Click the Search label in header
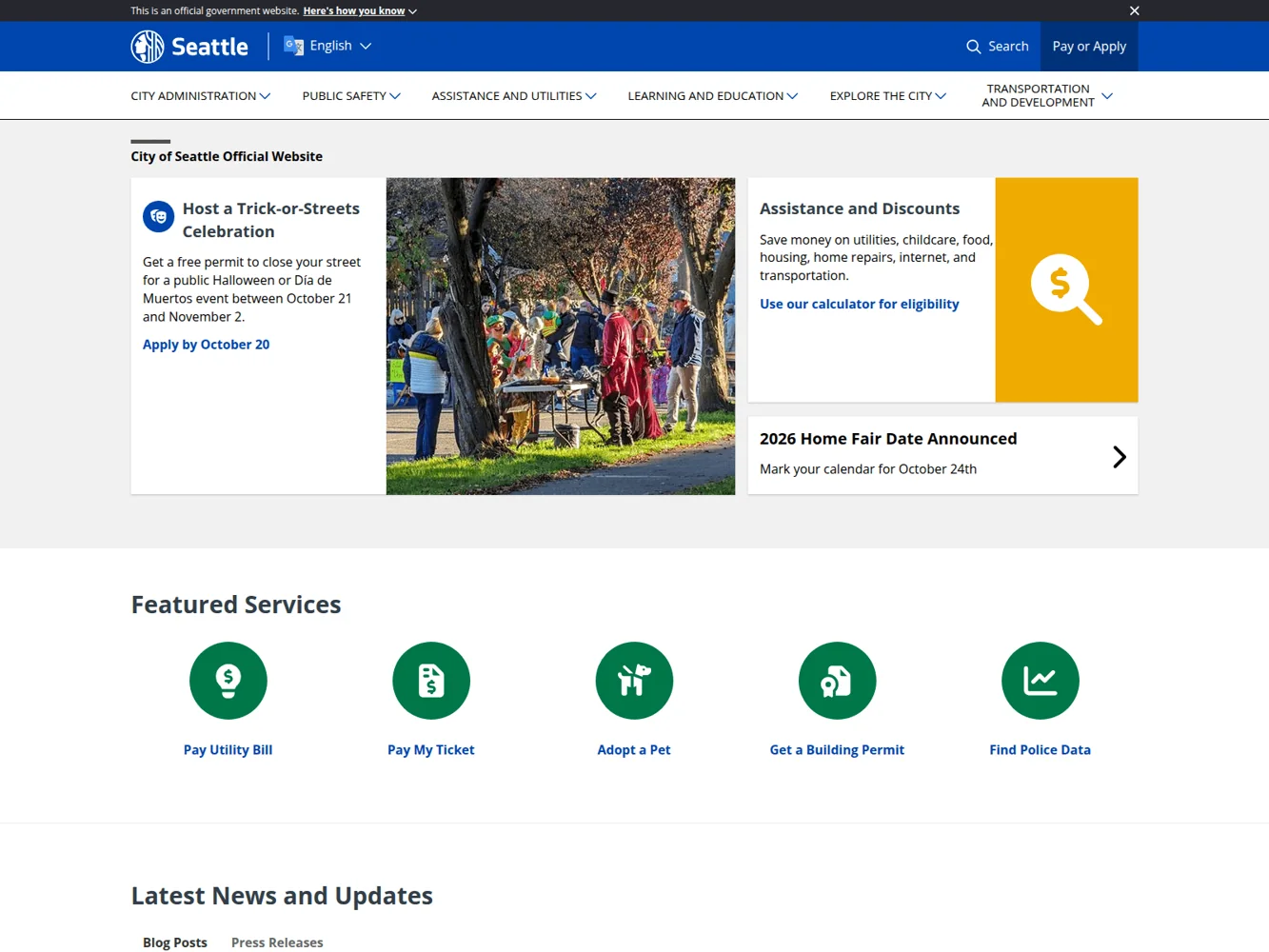 (1008, 47)
